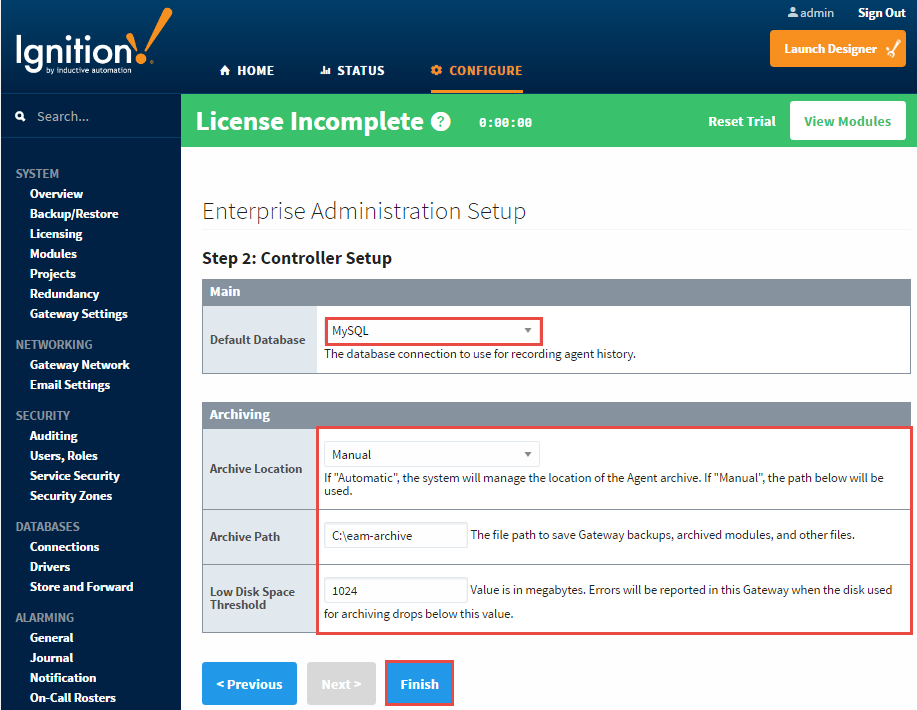Click Sign Out

tap(881, 13)
